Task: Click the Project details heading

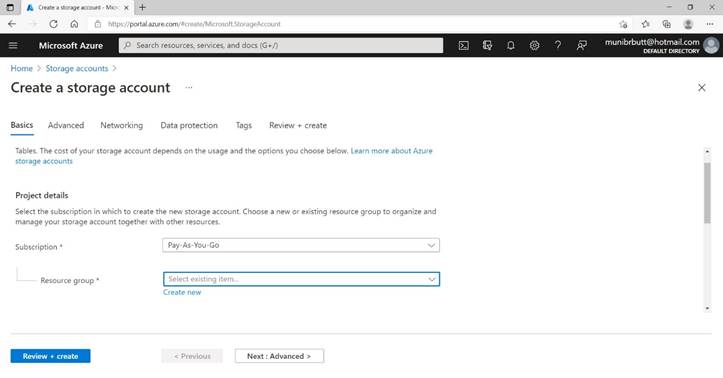Action: click(42, 195)
